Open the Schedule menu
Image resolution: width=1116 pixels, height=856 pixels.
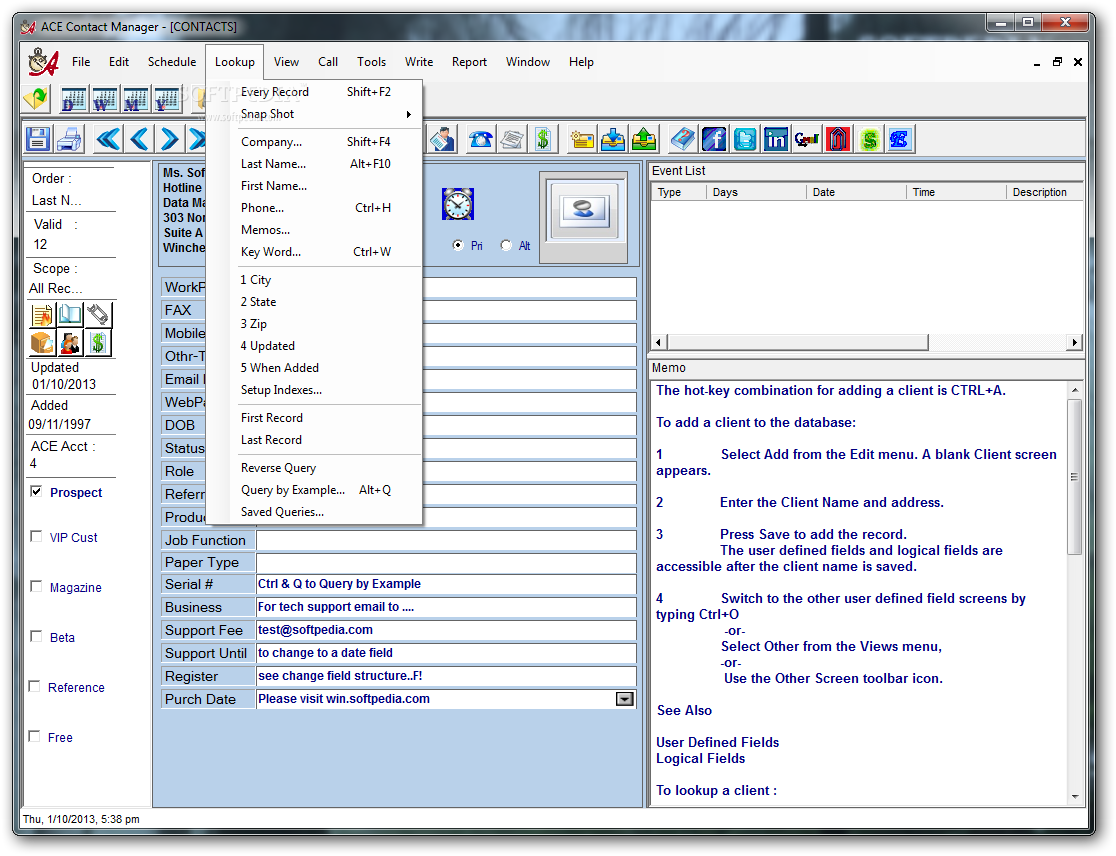click(x=172, y=62)
